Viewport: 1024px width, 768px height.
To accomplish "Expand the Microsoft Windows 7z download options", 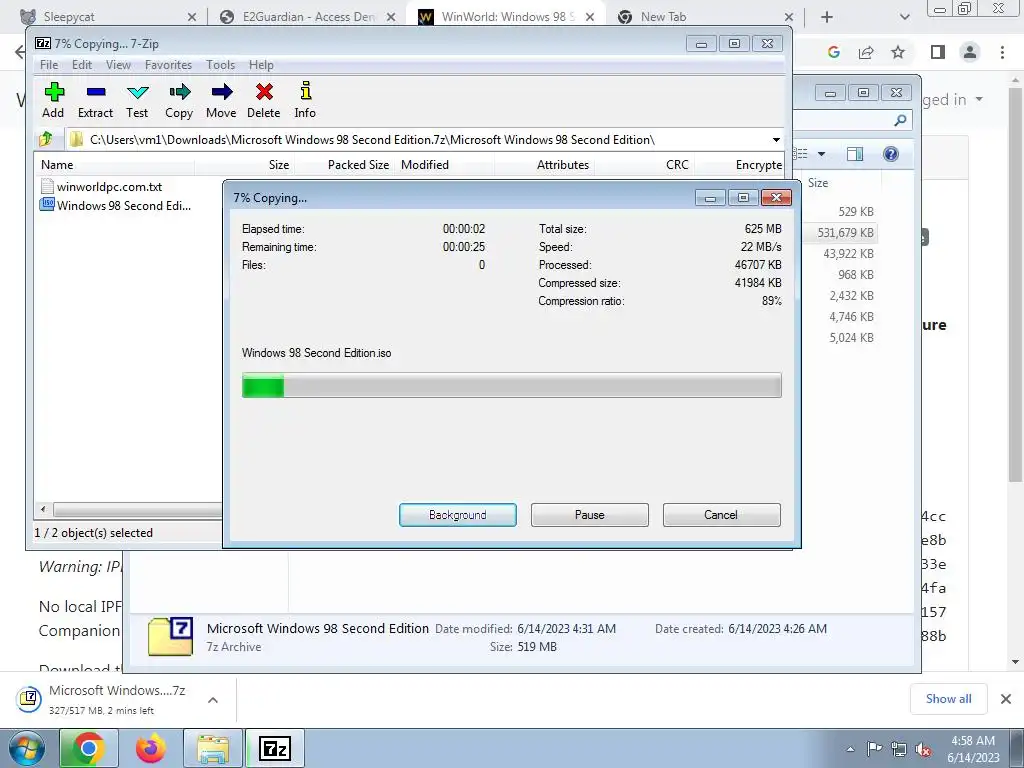I will pos(213,700).
